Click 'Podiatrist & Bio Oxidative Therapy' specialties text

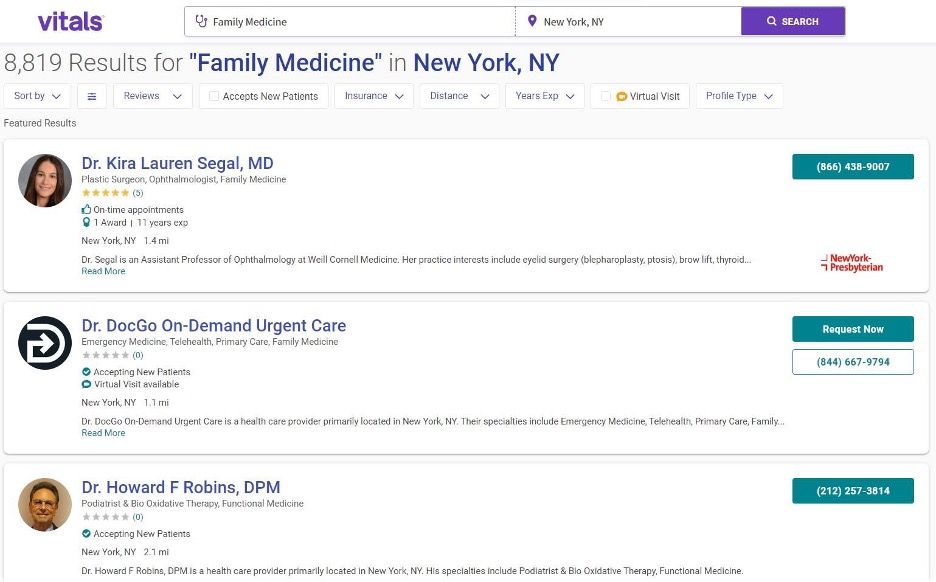(x=150, y=503)
